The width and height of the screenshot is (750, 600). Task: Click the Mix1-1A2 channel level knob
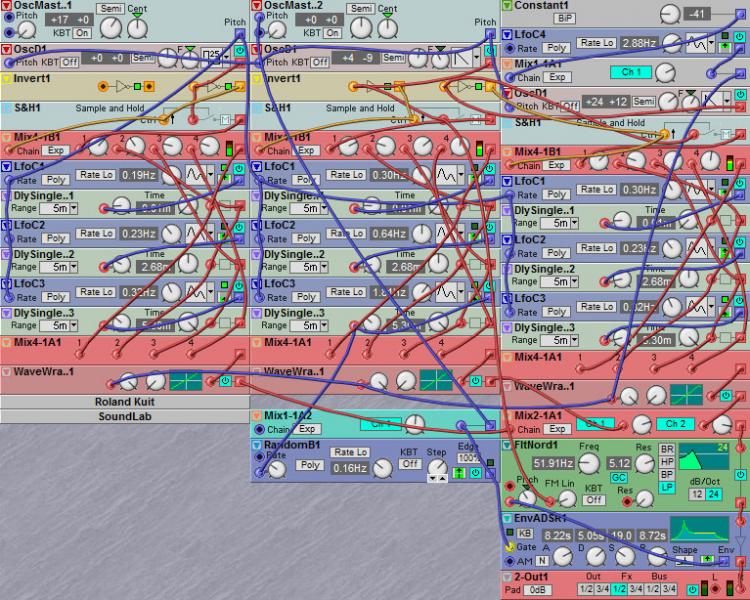(x=414, y=424)
